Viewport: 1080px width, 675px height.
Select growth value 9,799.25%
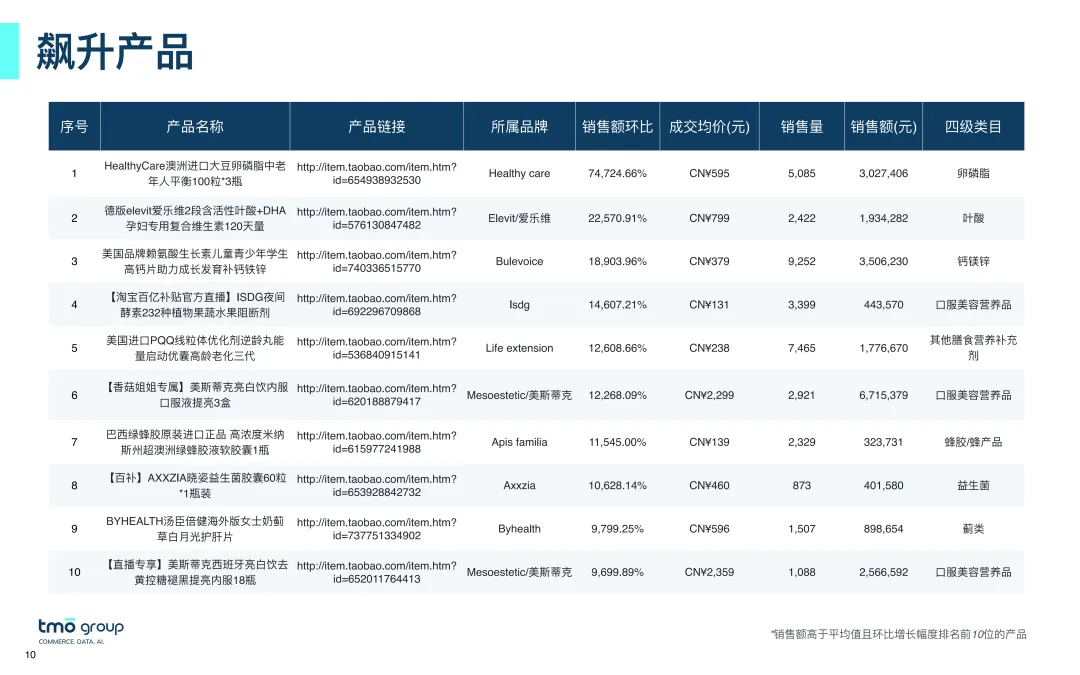pyautogui.click(x=617, y=529)
